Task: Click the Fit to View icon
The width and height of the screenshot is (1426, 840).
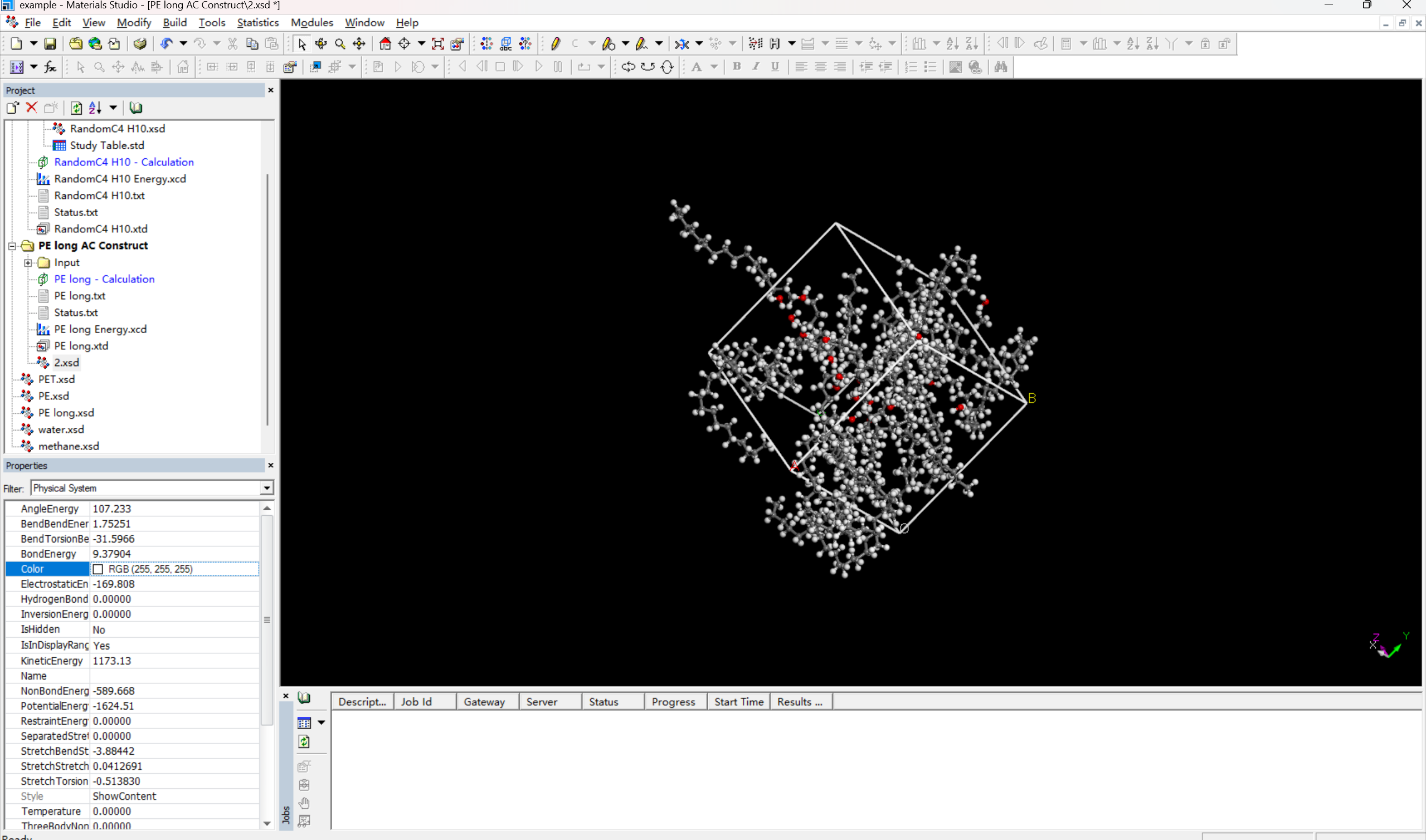Action: pos(437,43)
